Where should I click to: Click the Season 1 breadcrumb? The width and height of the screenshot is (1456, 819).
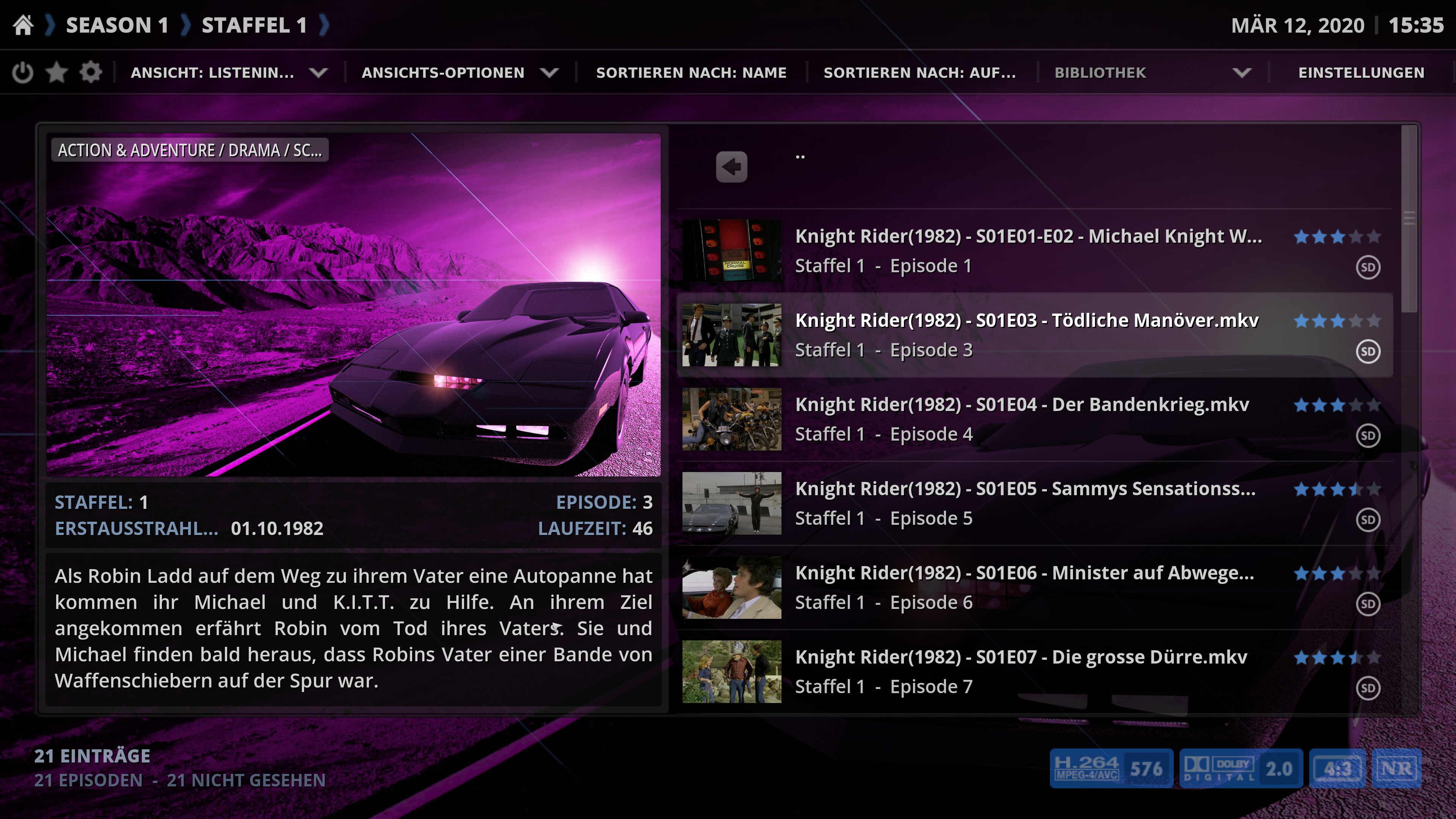[x=117, y=25]
